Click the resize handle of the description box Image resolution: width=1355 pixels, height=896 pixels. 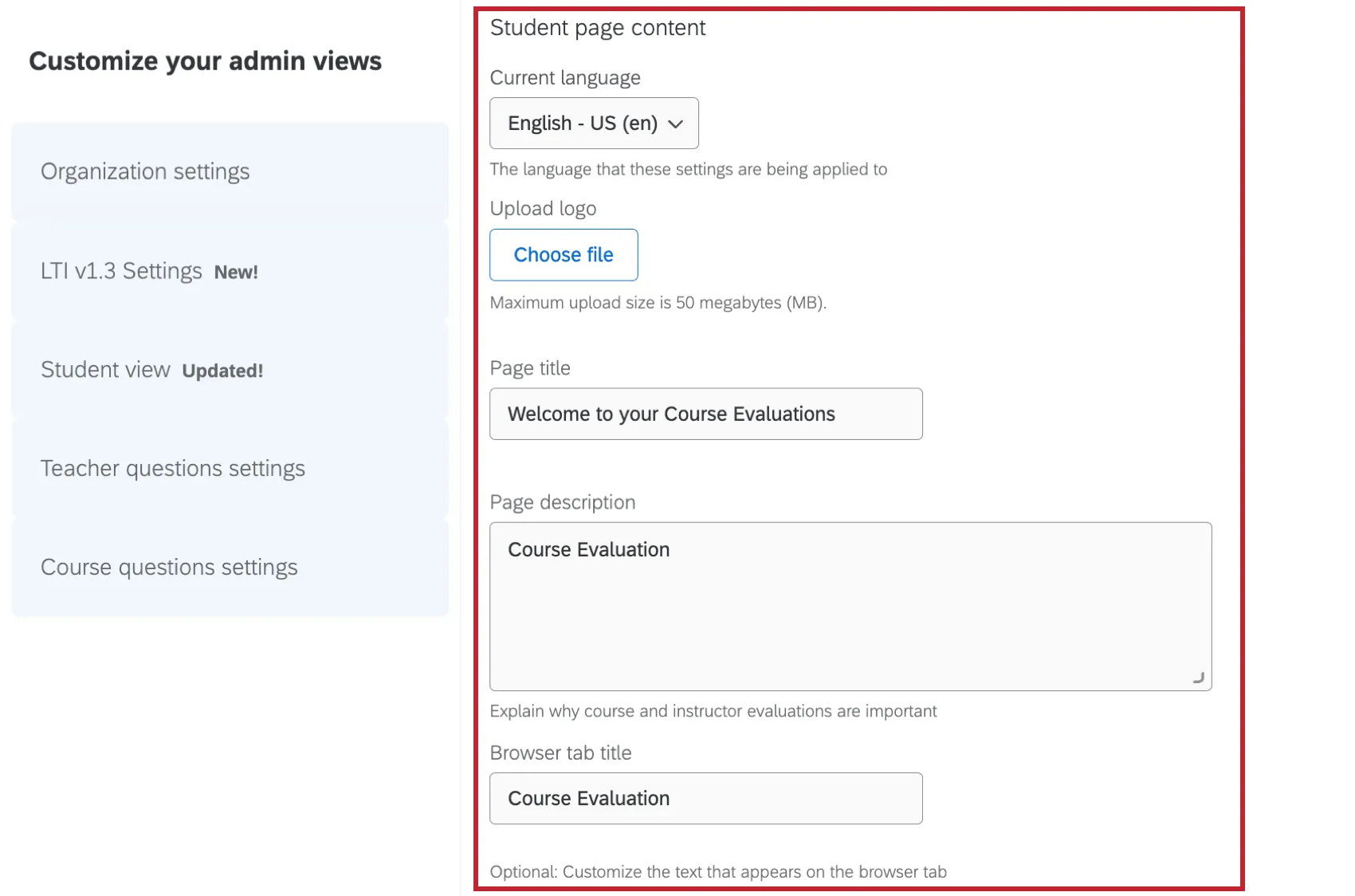(1198, 678)
